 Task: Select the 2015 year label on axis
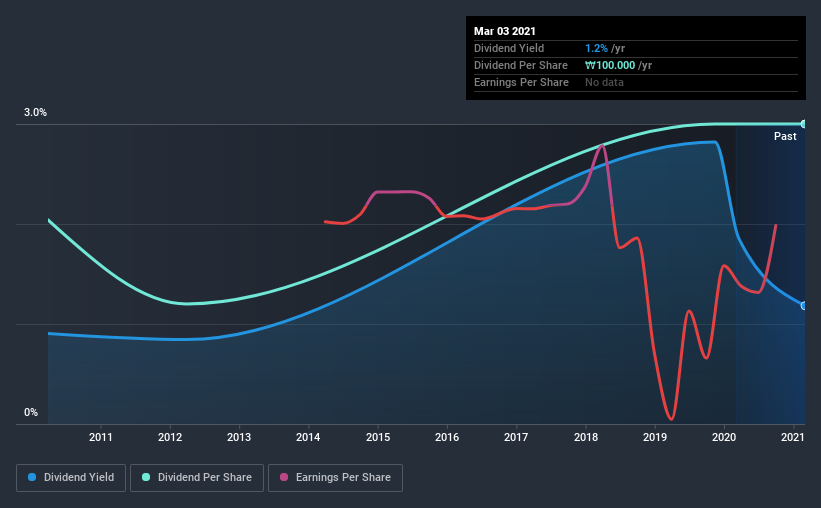point(378,437)
